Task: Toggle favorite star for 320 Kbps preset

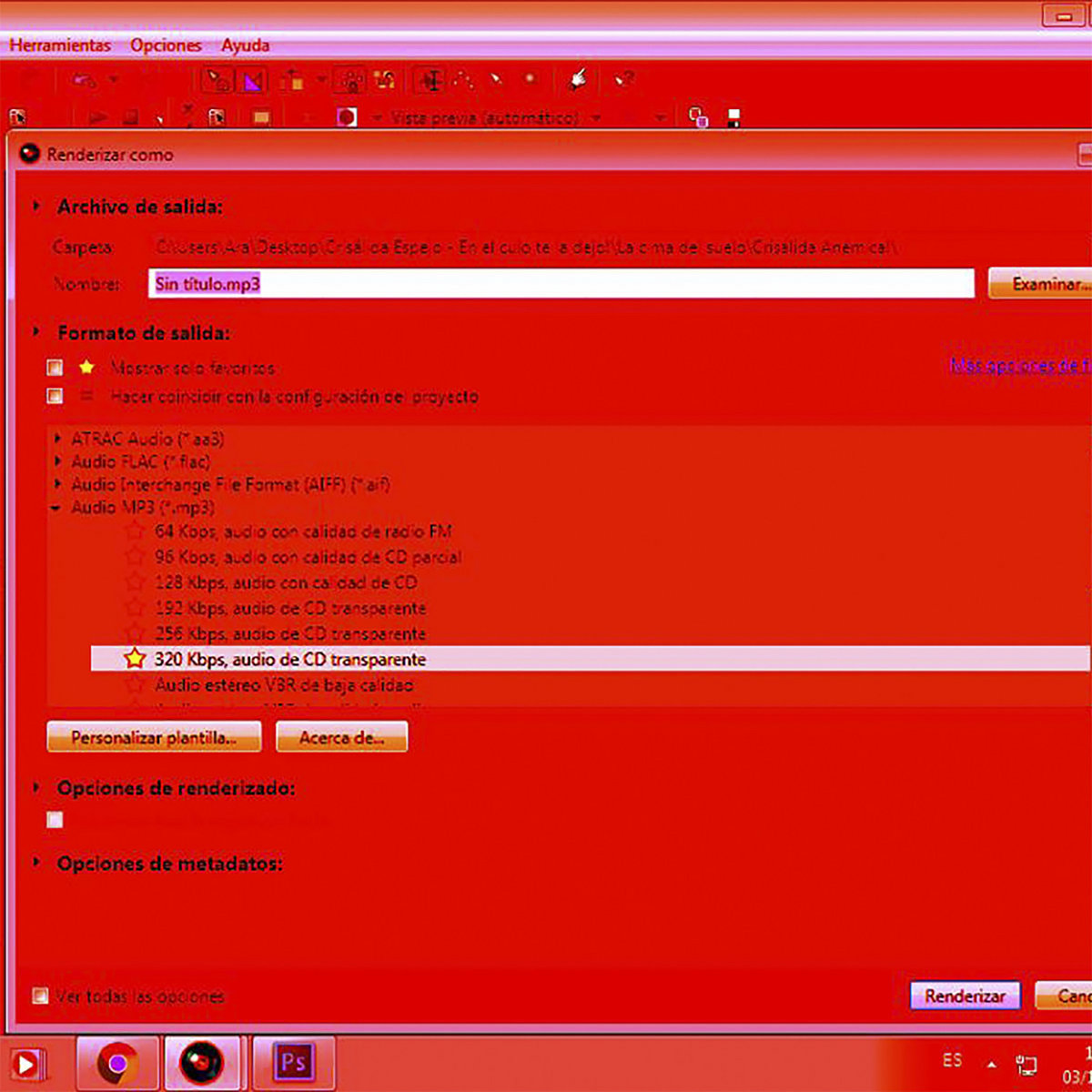Action: click(135, 658)
